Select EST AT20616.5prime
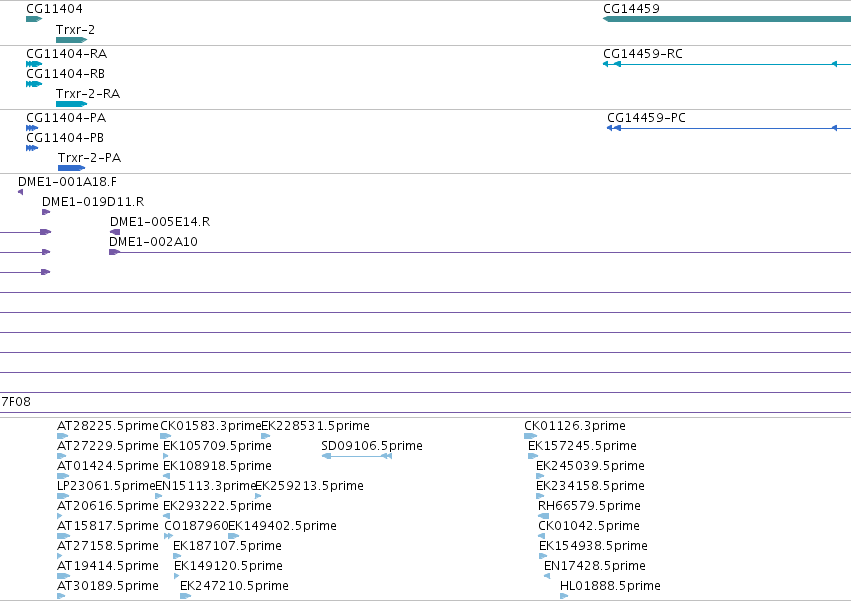The height and width of the screenshot is (601, 851). (107, 507)
